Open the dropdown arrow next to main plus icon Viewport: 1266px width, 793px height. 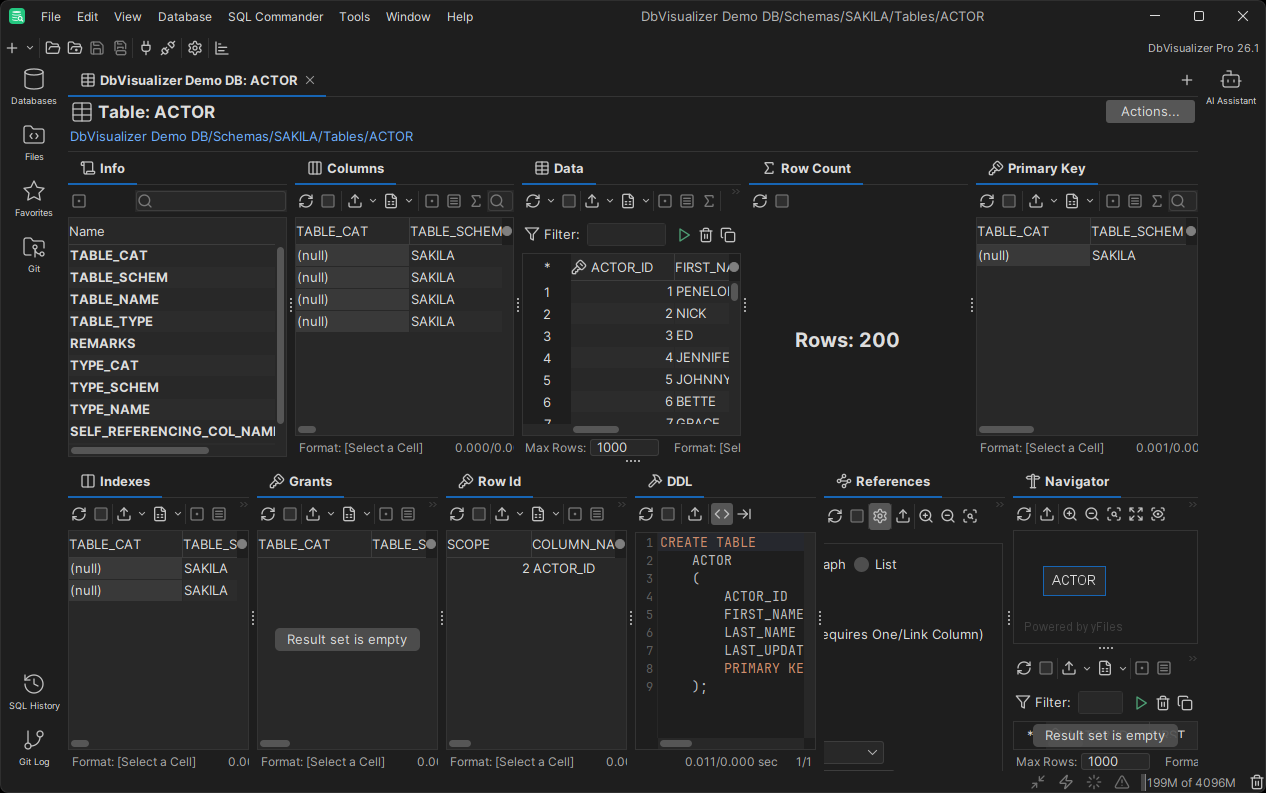click(x=30, y=48)
